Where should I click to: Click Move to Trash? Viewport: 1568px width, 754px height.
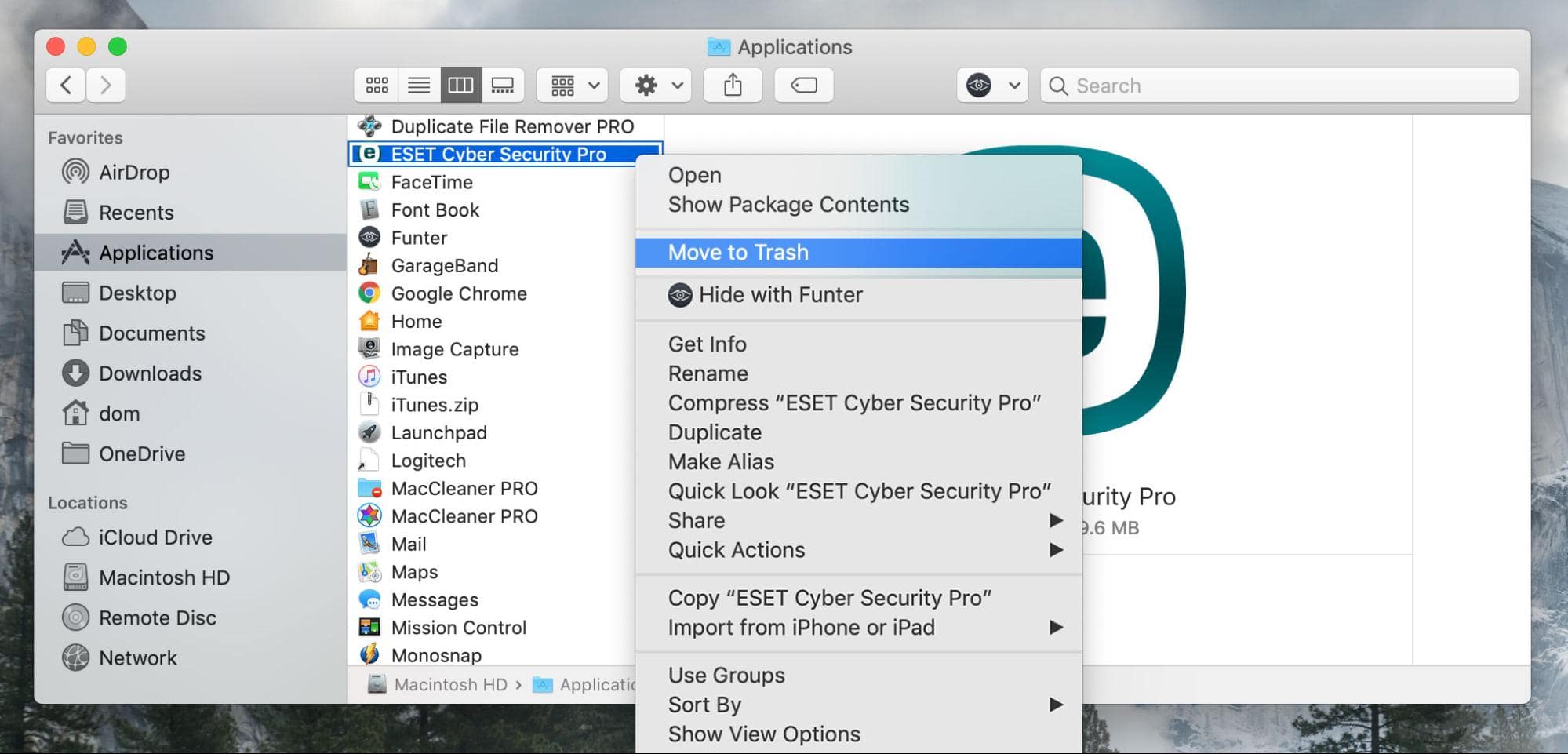(858, 252)
